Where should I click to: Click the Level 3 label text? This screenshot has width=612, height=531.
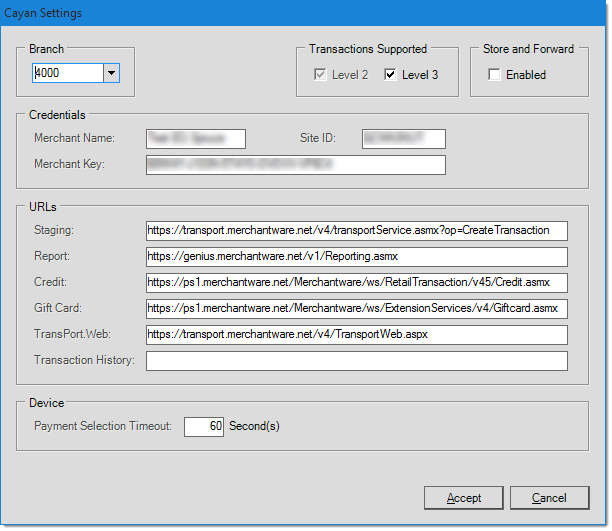pyautogui.click(x=420, y=75)
